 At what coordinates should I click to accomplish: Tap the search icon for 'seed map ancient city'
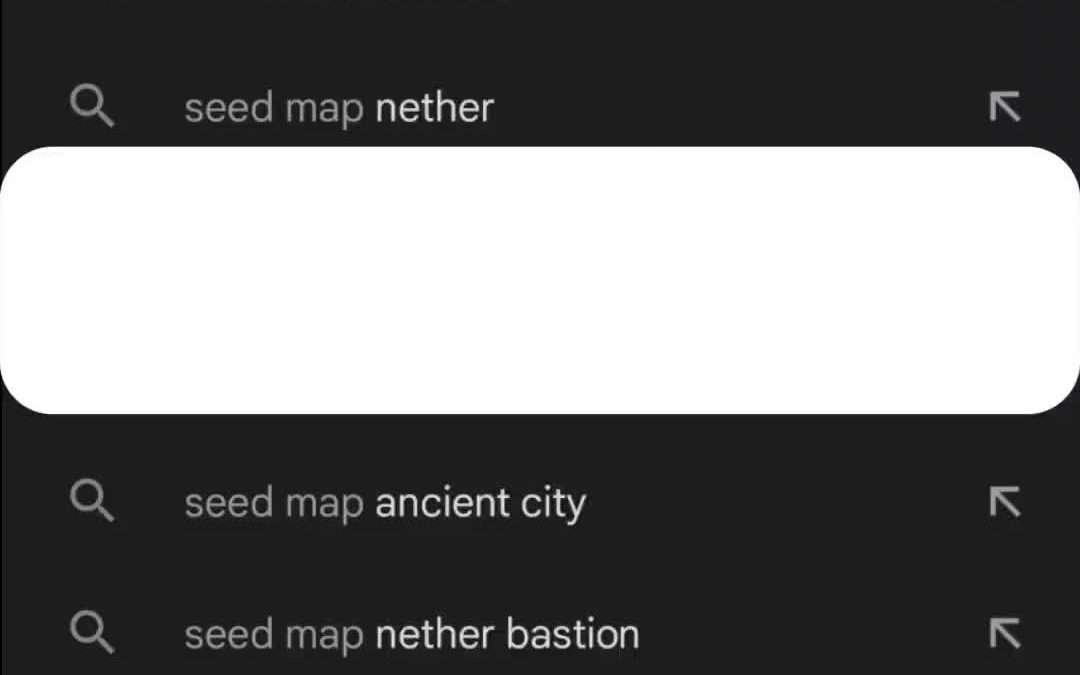coord(92,501)
